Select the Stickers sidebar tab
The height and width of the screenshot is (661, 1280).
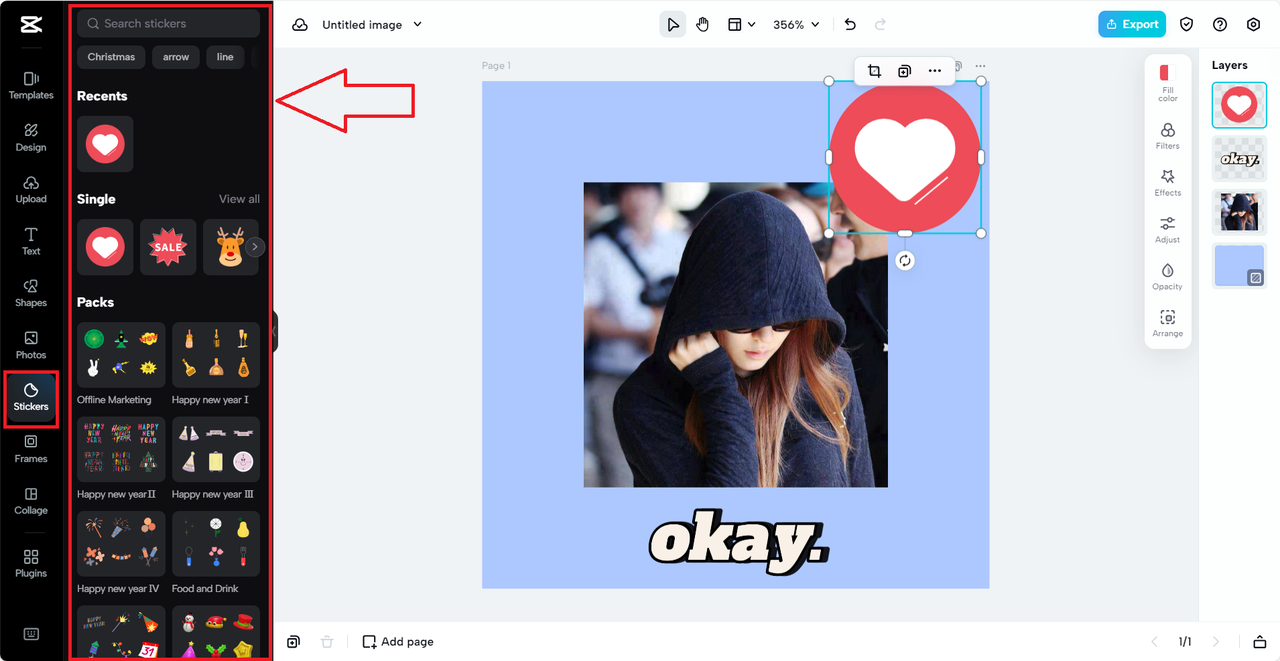[31, 398]
